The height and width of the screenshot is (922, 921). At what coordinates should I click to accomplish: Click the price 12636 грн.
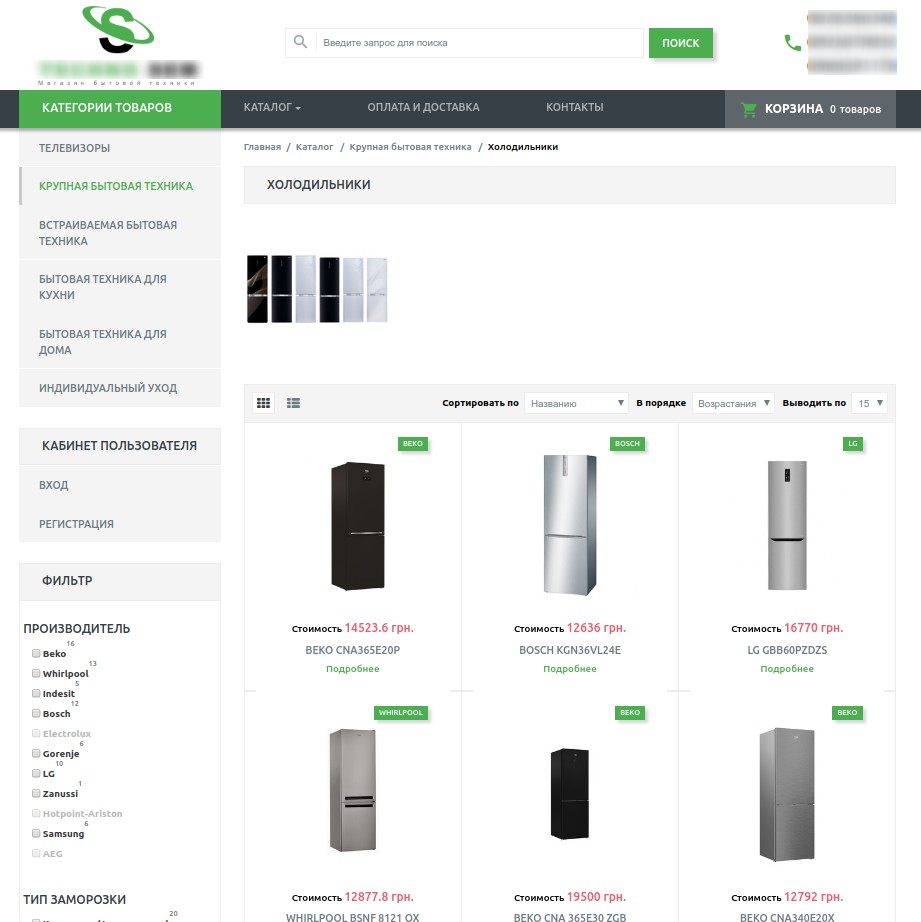click(x=596, y=627)
